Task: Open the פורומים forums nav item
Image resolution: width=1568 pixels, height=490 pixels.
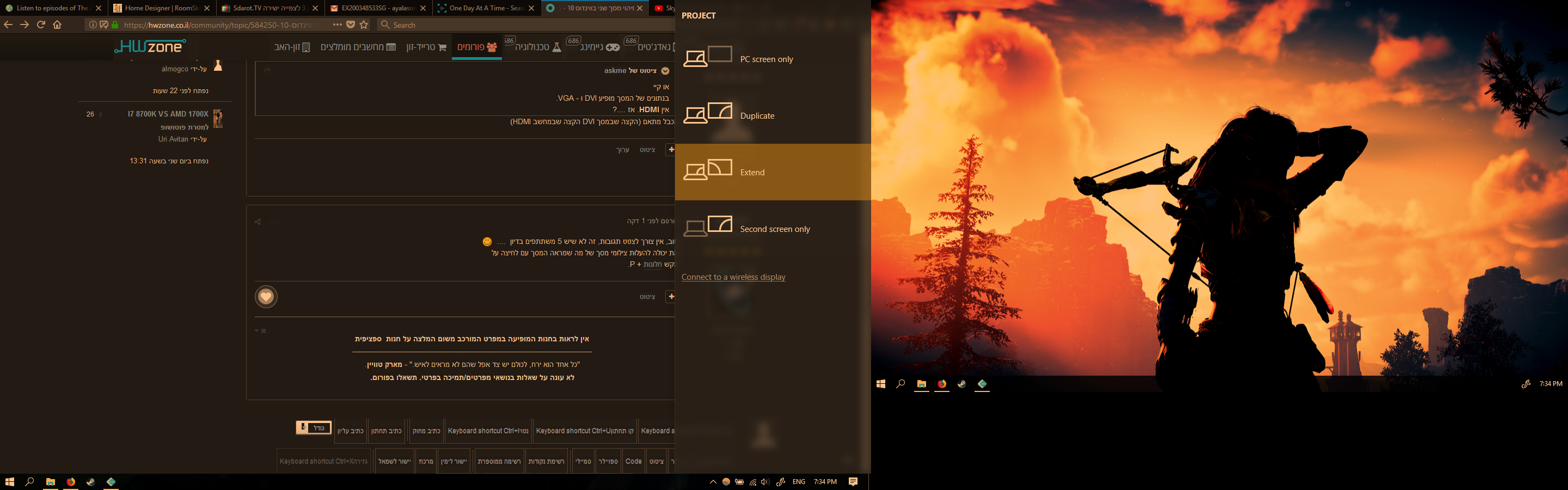Action: tap(476, 47)
